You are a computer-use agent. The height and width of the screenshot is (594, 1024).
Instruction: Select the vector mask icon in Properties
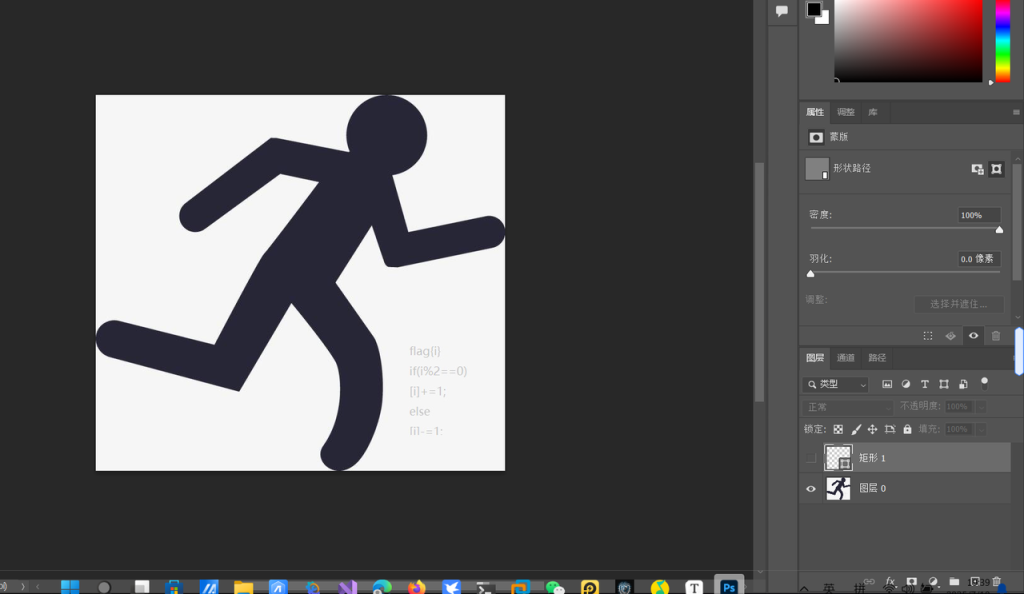(996, 169)
